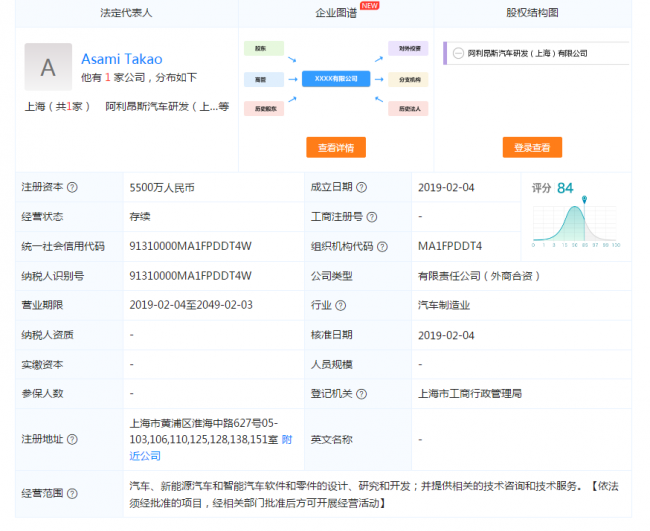The height and width of the screenshot is (531, 650).
Task: Click the pink 历史法人 node in graph
Action: 408,109
